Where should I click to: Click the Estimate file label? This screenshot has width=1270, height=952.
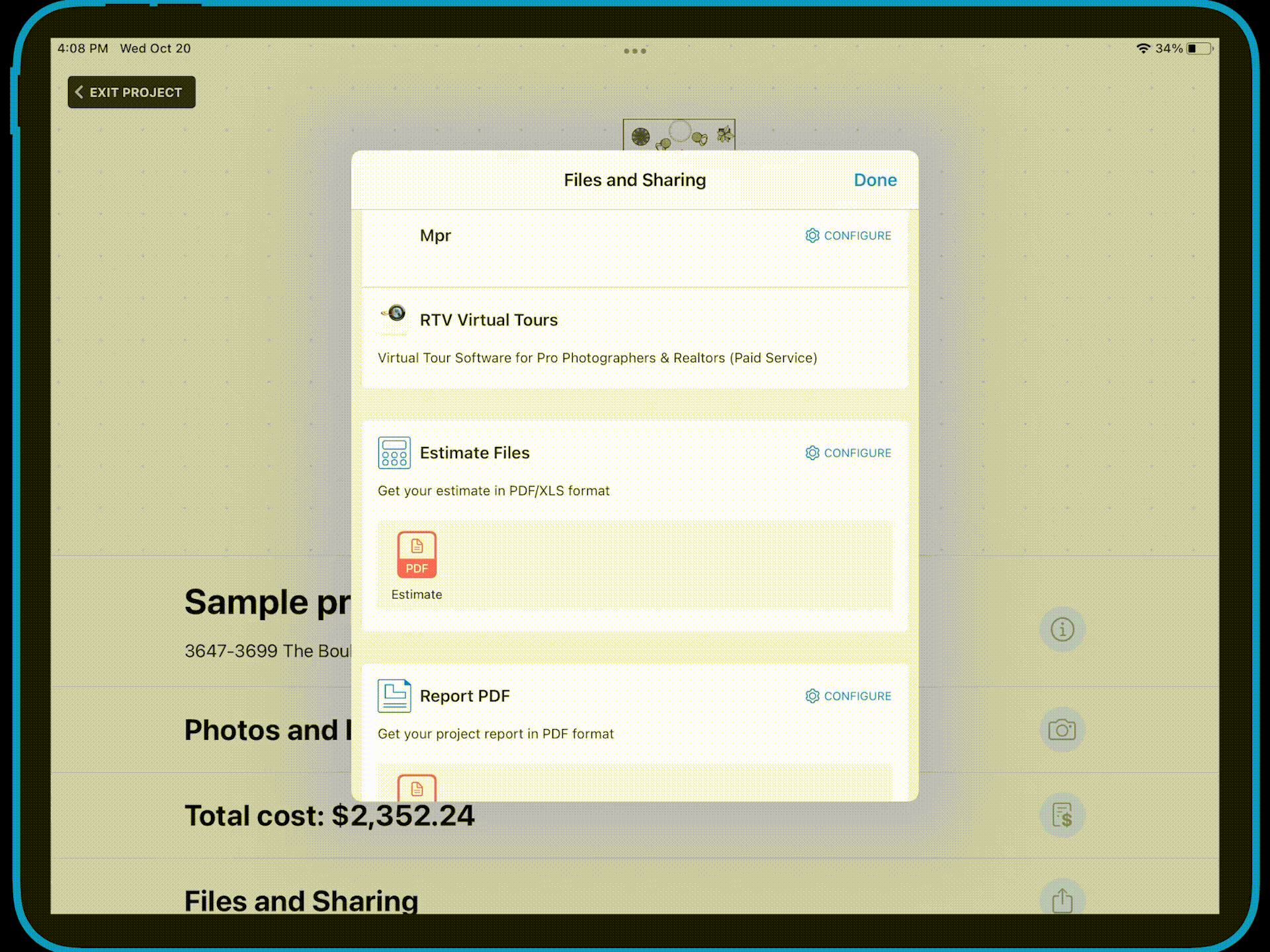click(x=417, y=594)
